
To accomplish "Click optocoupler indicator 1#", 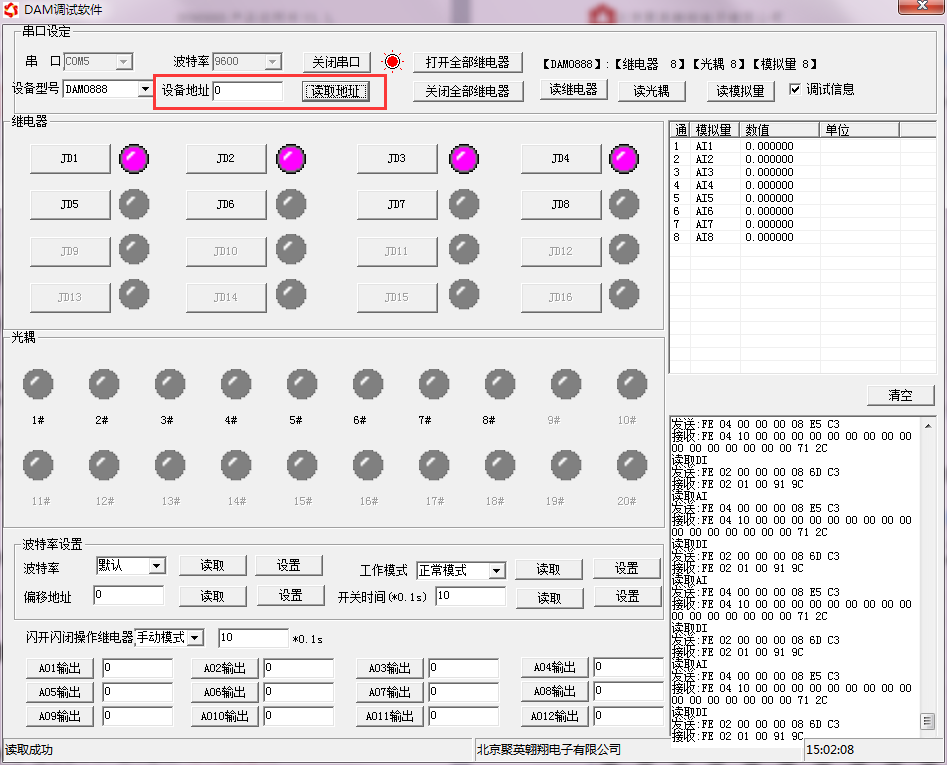I will pos(38,383).
